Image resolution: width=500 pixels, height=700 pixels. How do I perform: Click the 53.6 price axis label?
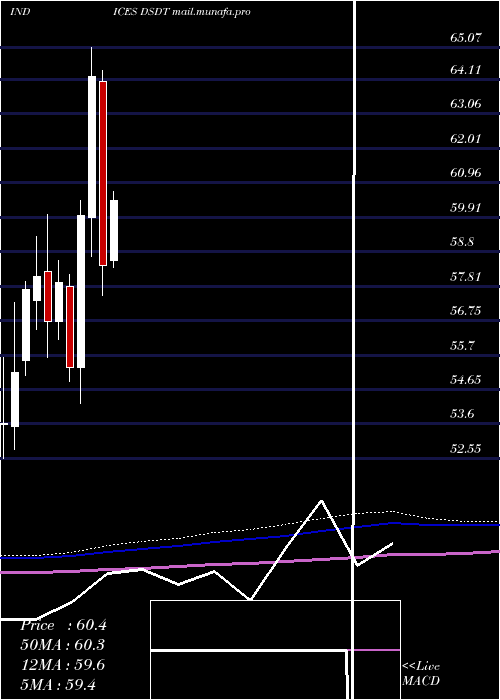point(462,414)
